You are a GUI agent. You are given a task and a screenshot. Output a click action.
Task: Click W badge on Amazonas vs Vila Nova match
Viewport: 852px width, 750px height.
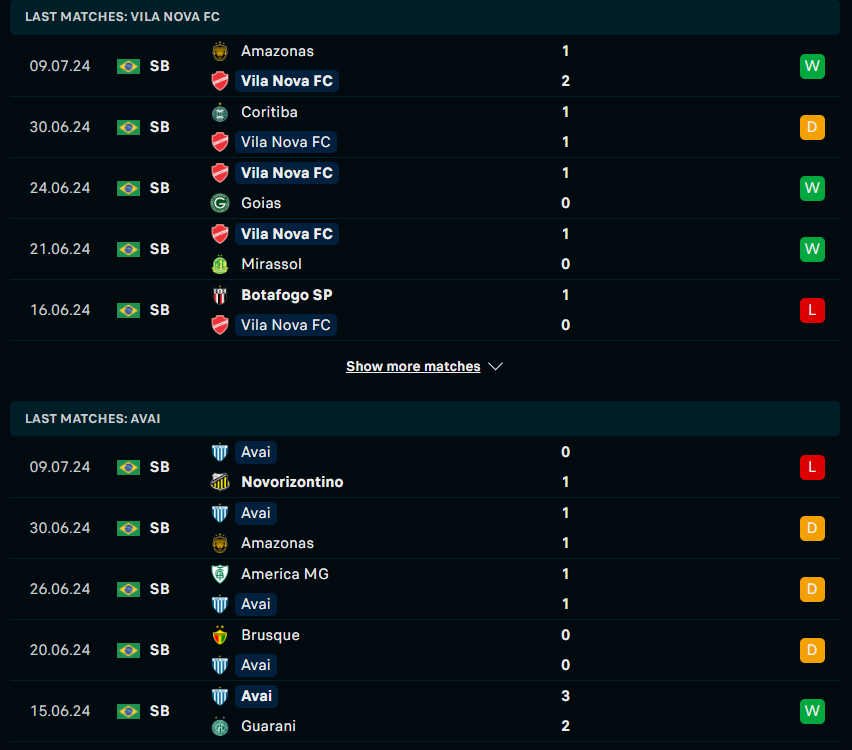[x=812, y=66]
